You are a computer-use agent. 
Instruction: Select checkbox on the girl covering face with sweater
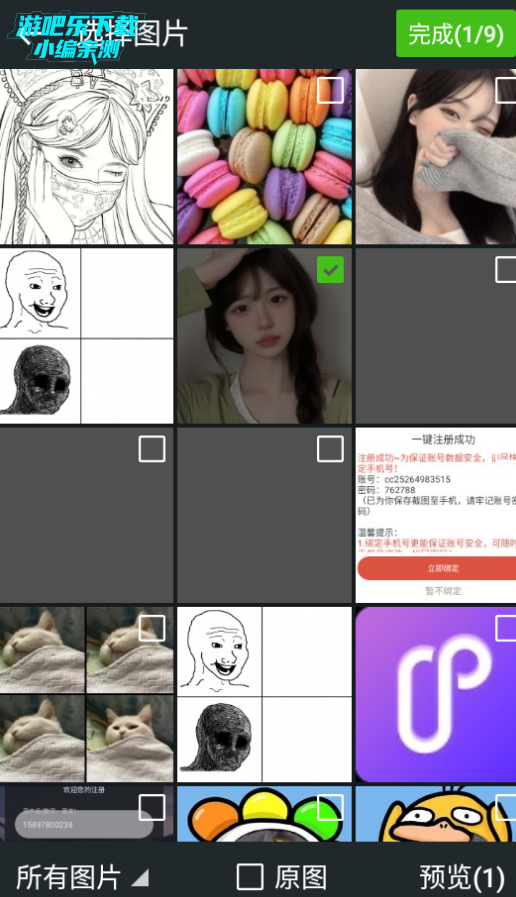(507, 90)
